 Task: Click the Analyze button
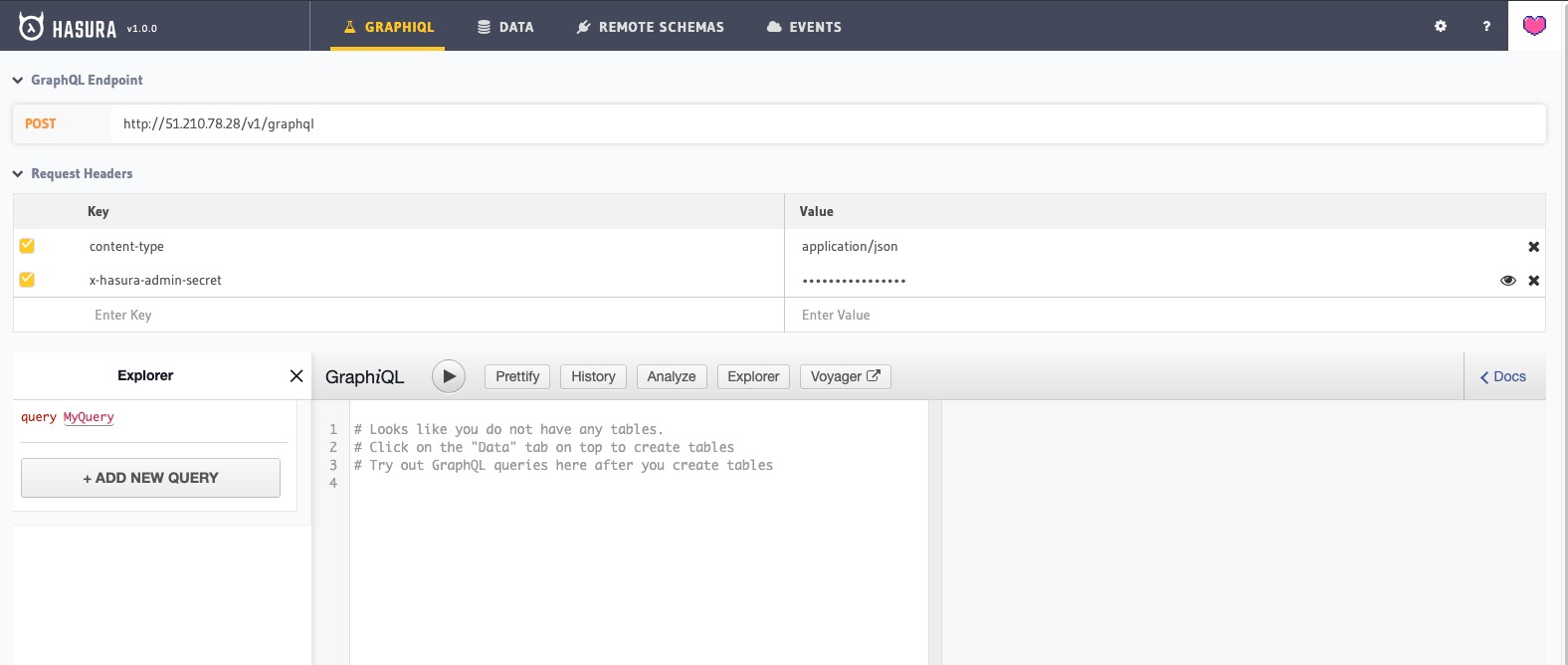pyautogui.click(x=672, y=376)
